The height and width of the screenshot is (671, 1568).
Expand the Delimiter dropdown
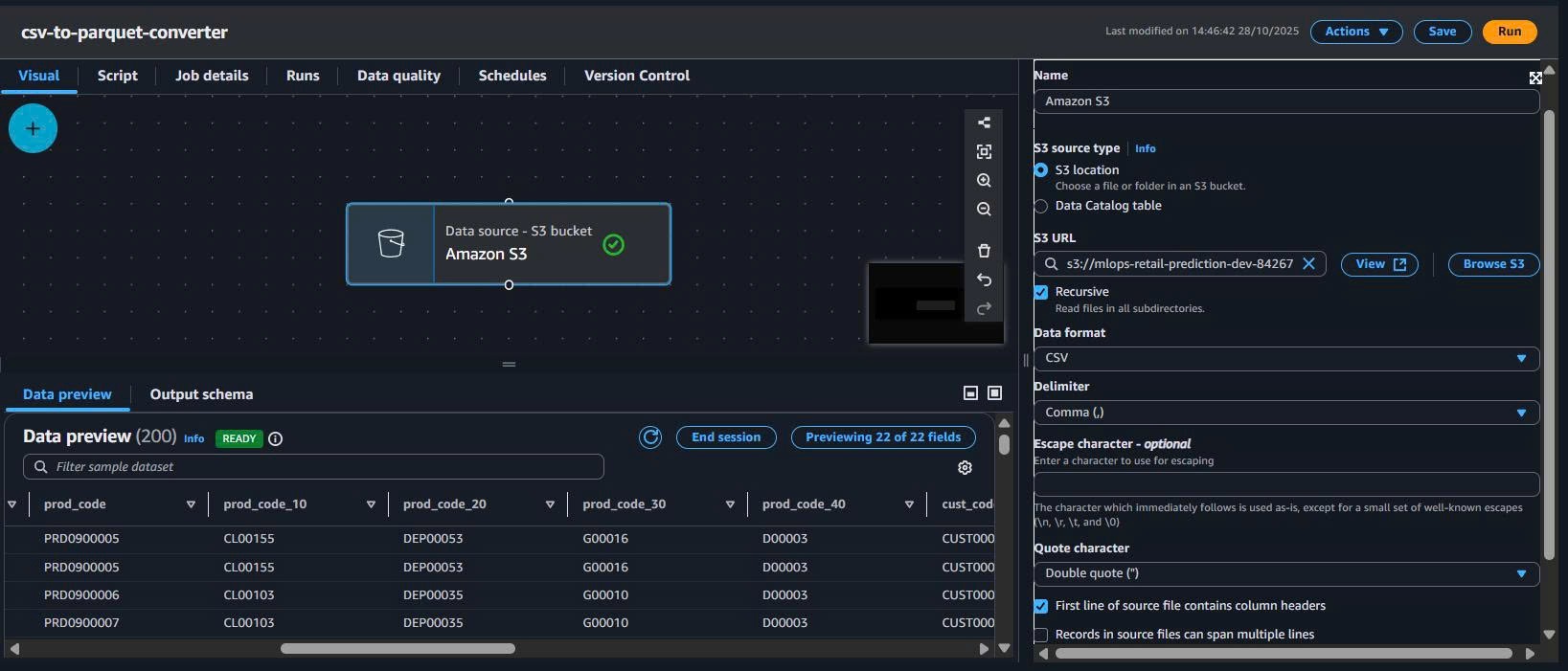coord(1285,413)
